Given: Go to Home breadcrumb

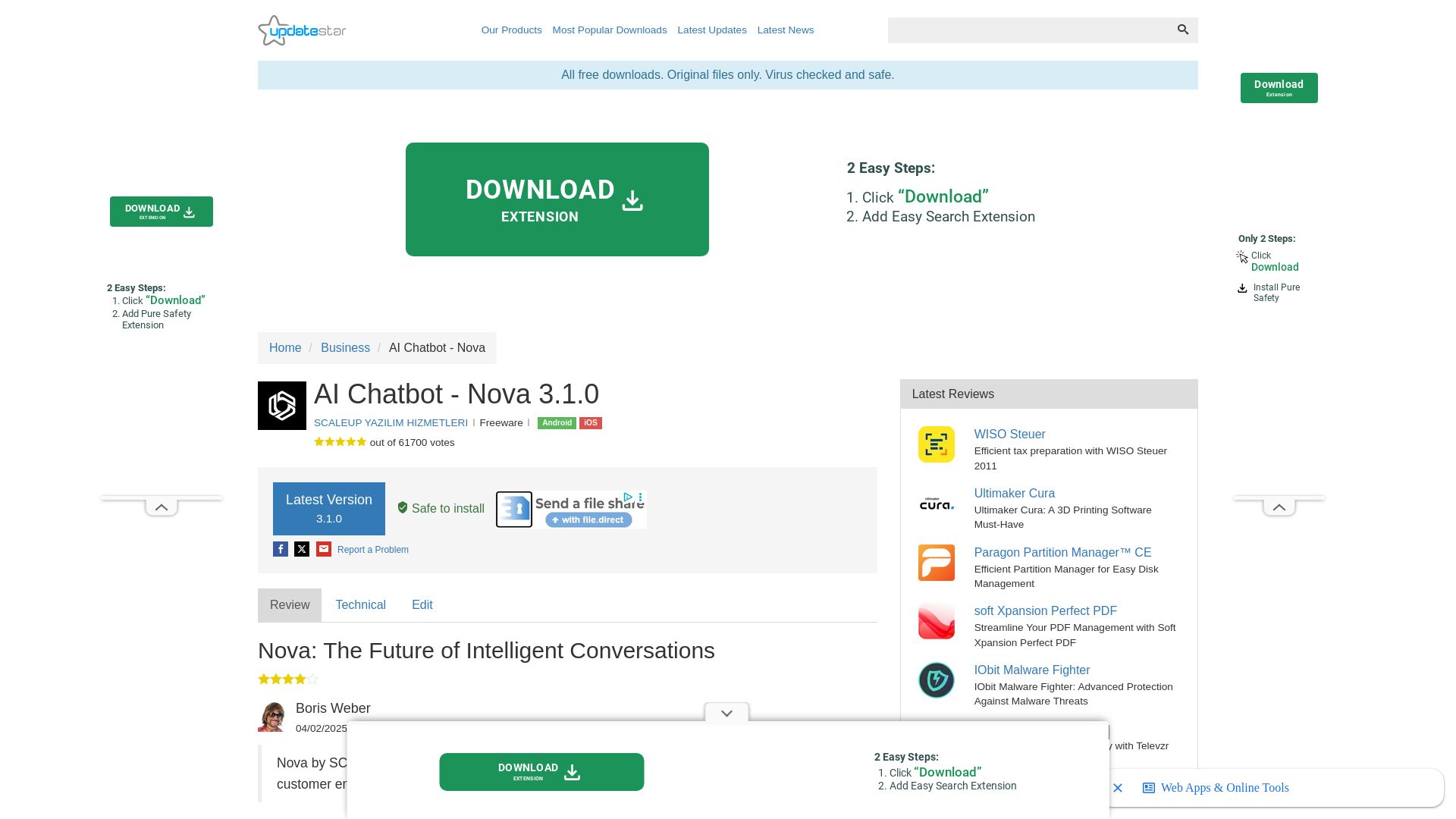Looking at the screenshot, I should coord(285,348).
